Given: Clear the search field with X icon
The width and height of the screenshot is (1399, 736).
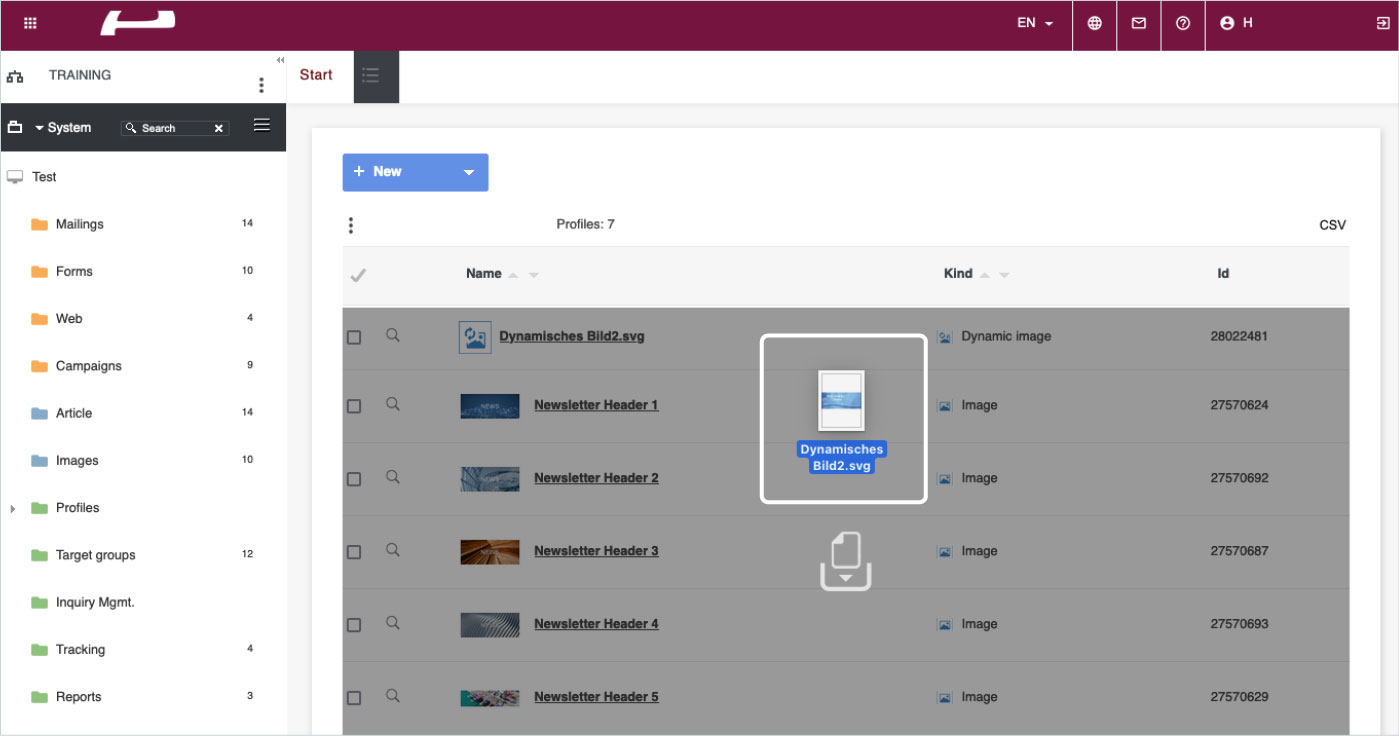Looking at the screenshot, I should pyautogui.click(x=219, y=129).
